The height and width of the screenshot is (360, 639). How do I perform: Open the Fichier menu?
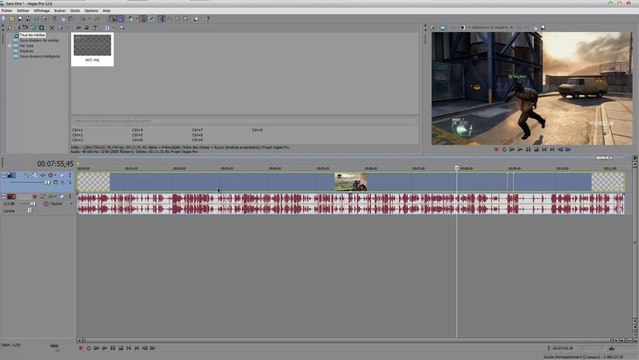pyautogui.click(x=7, y=11)
